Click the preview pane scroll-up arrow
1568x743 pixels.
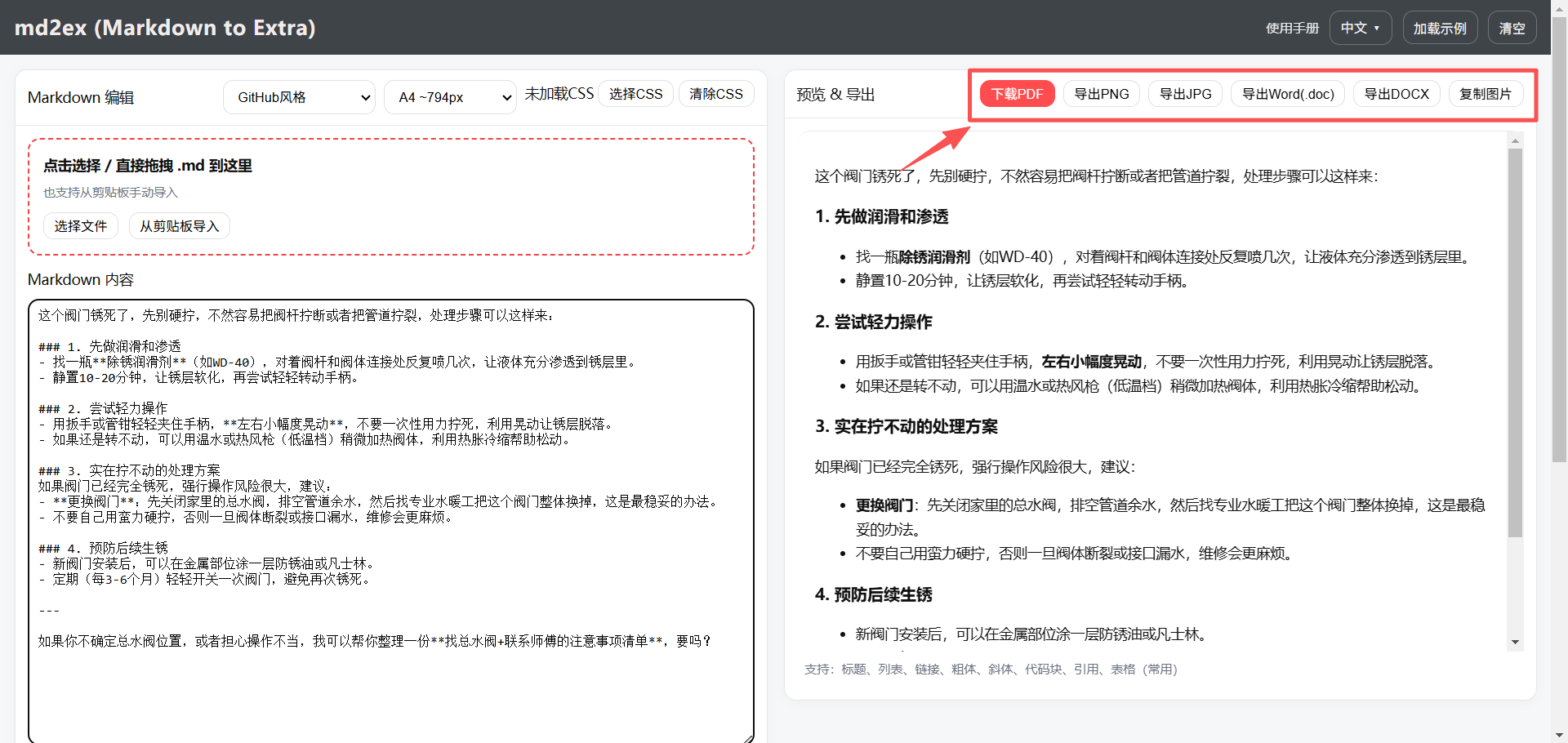click(x=1515, y=141)
